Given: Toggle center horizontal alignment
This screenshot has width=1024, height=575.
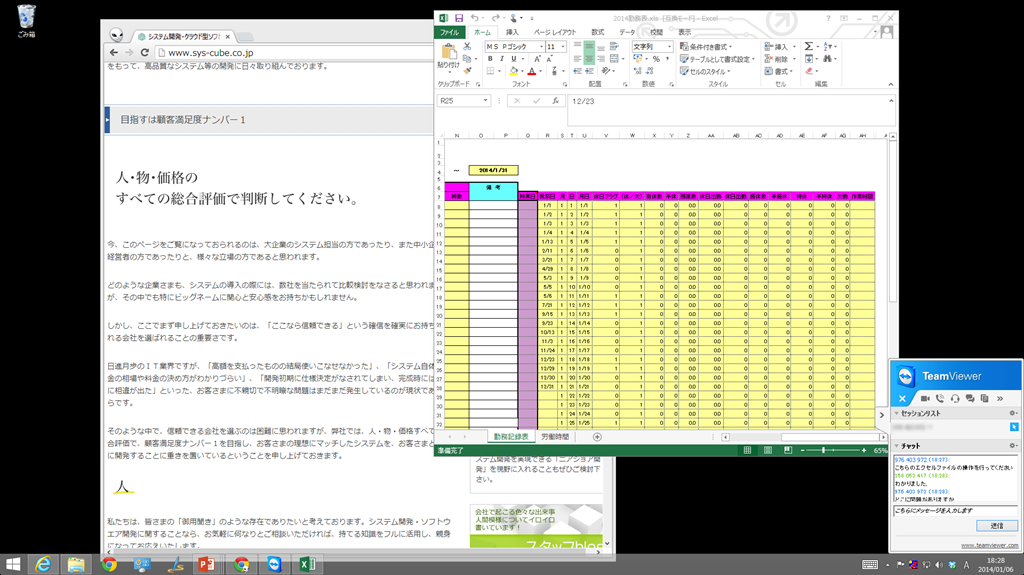Looking at the screenshot, I should (589, 58).
